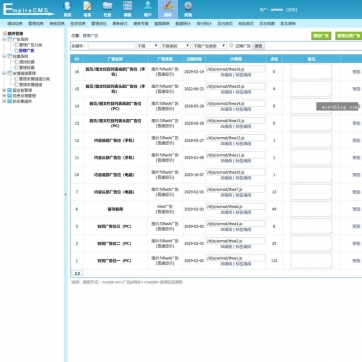Click 标签调用 link in ad ID 12 row
362x362 pixels.
pos(243,144)
